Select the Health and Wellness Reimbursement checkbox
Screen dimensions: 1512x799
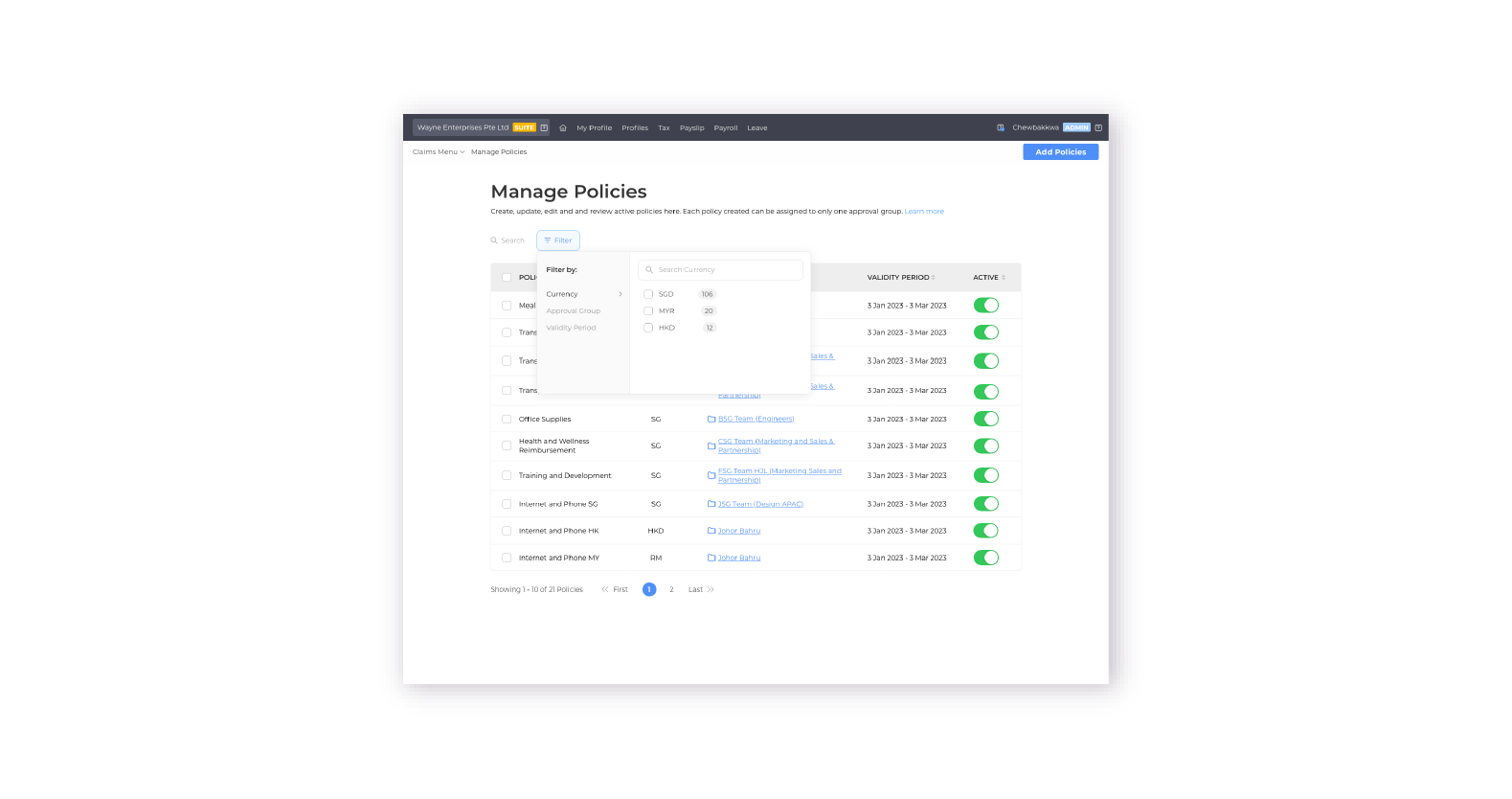tap(507, 445)
